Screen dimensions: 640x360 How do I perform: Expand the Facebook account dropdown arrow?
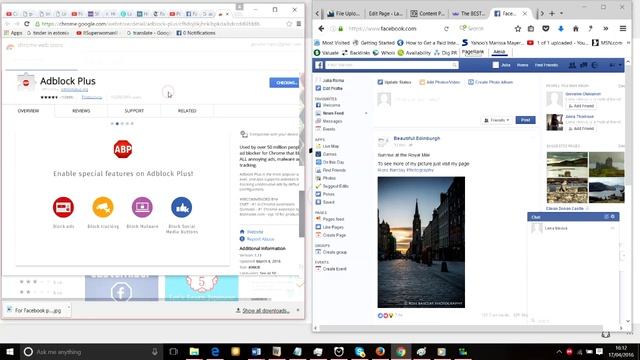tap(620, 65)
